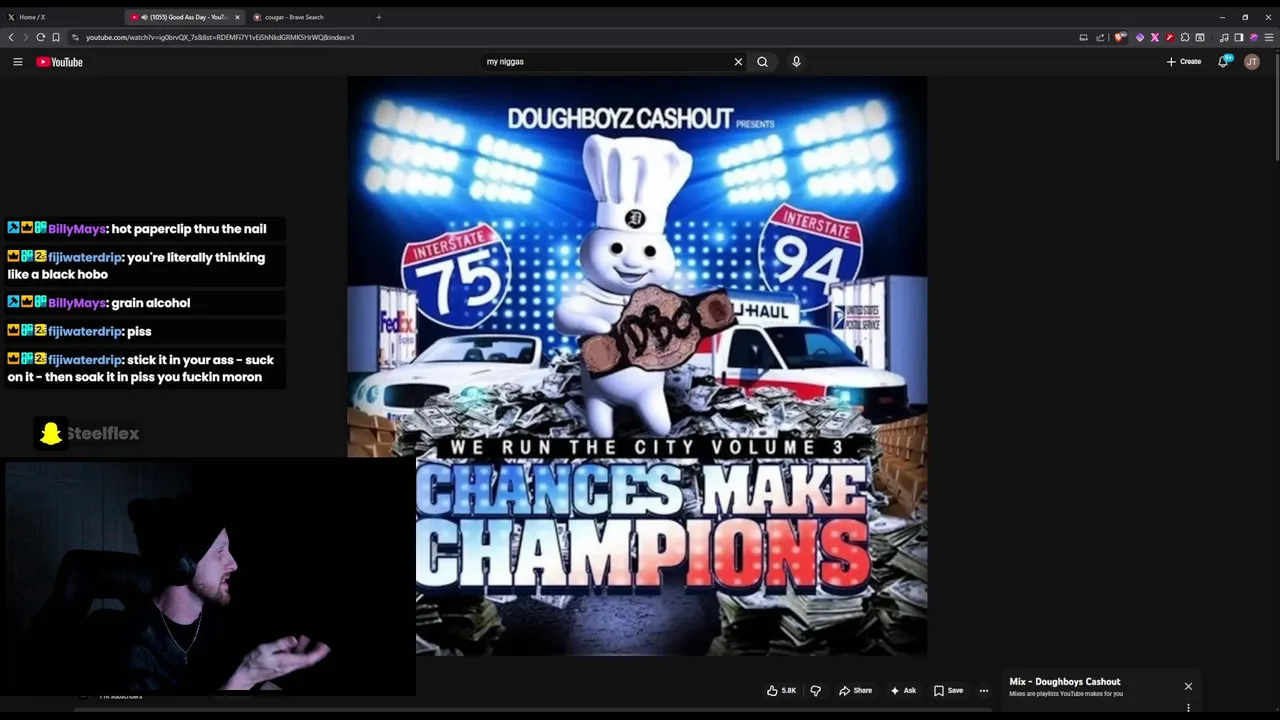This screenshot has width=1280, height=720.
Task: Click the magnifier search button
Action: pos(762,62)
